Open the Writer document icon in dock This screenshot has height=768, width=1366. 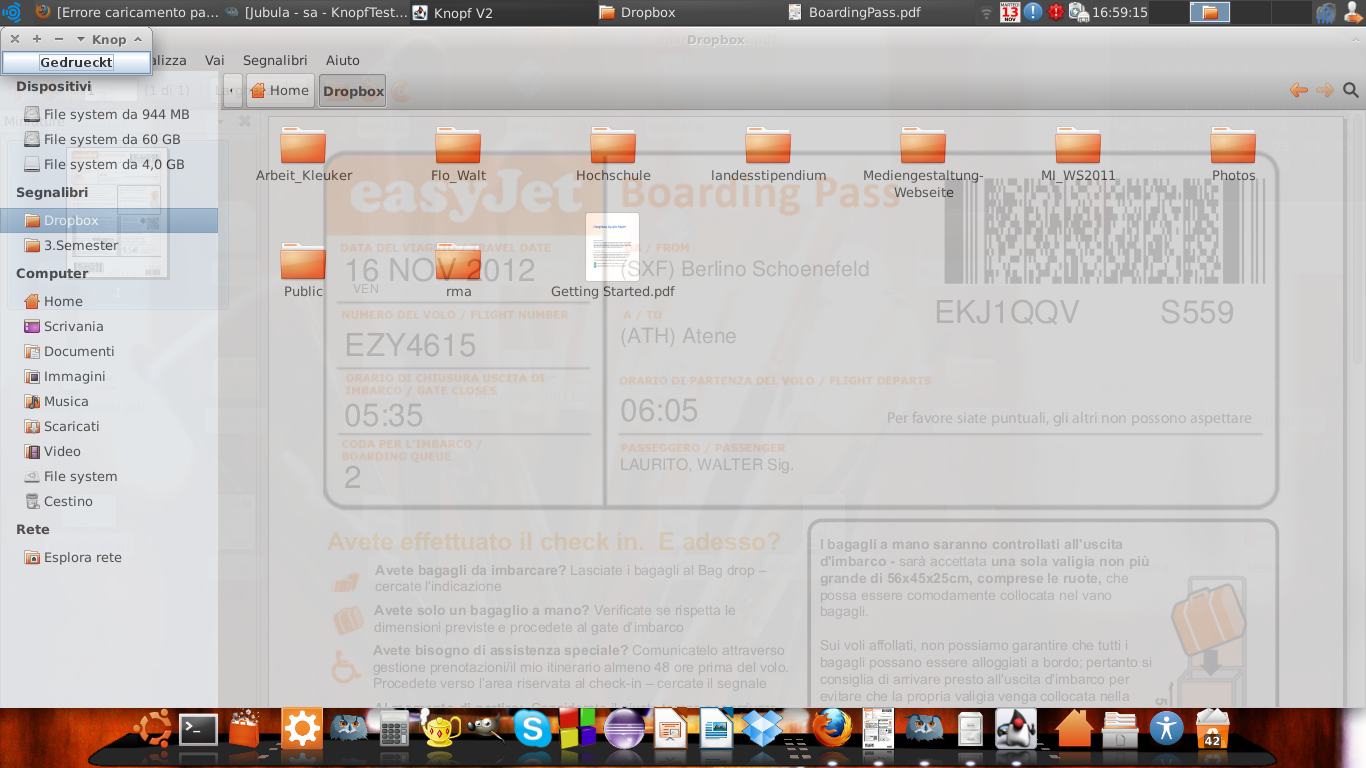click(x=716, y=728)
